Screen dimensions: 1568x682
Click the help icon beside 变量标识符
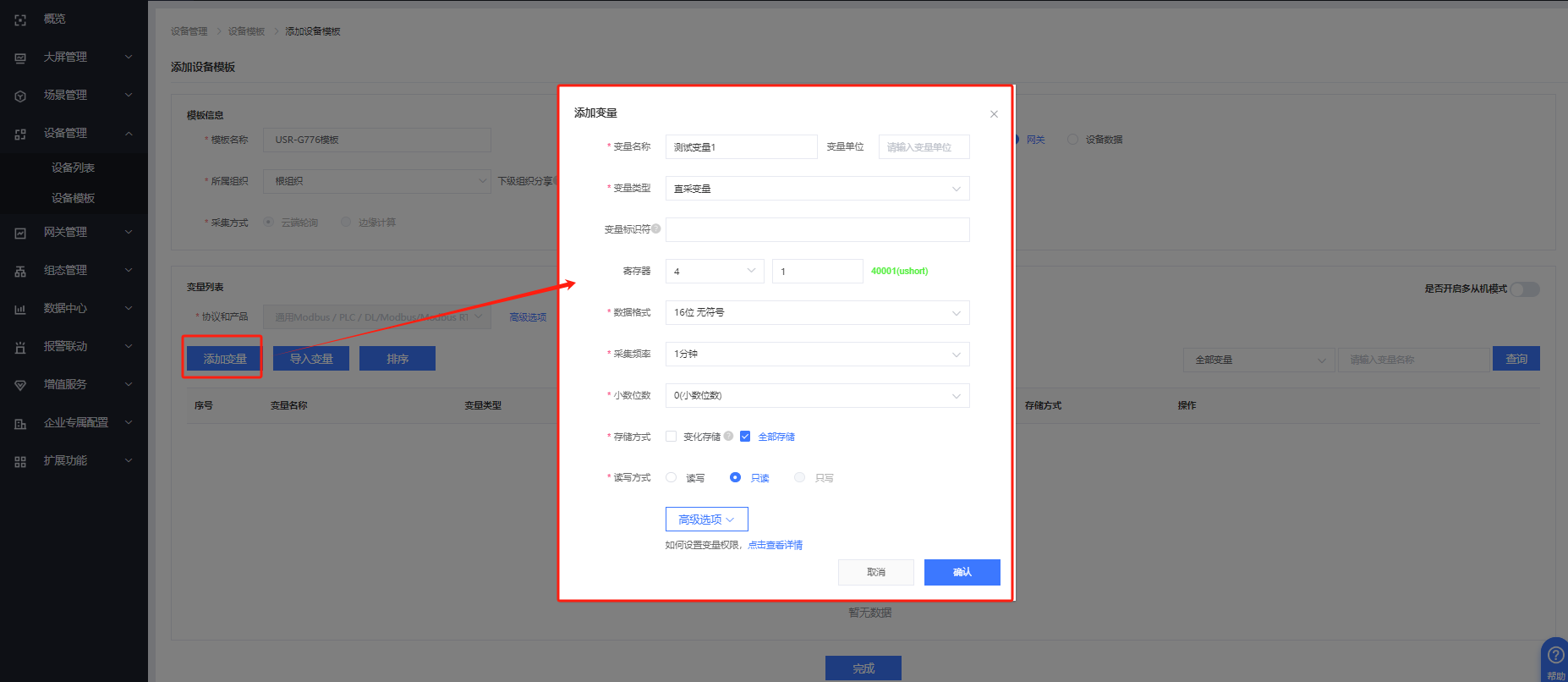pyautogui.click(x=656, y=228)
